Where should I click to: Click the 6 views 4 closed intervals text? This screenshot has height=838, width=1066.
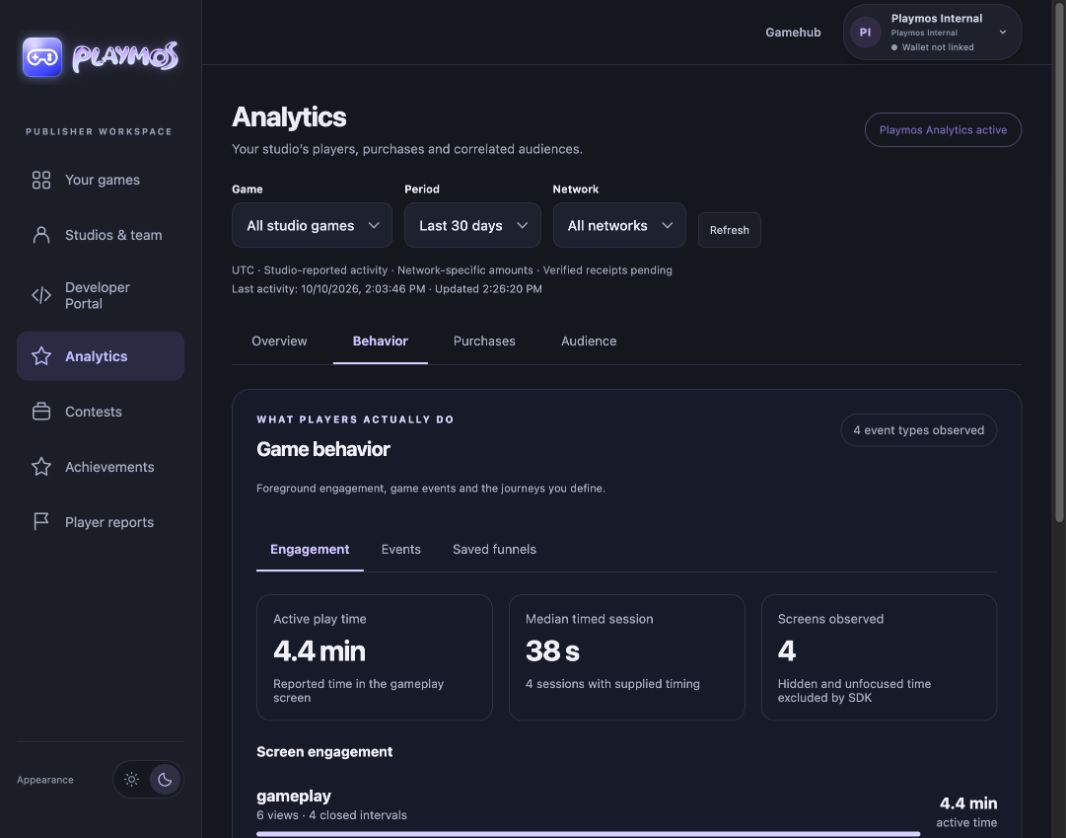point(332,815)
